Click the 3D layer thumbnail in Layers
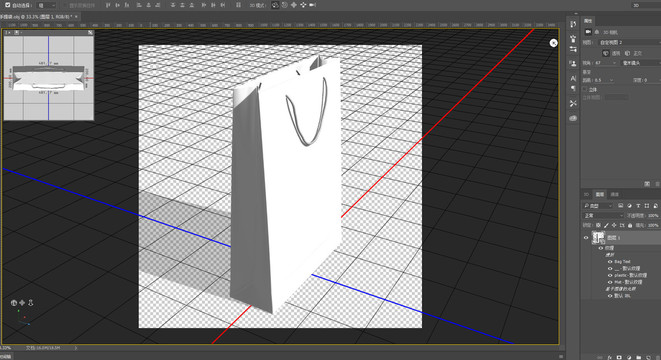 point(598,238)
